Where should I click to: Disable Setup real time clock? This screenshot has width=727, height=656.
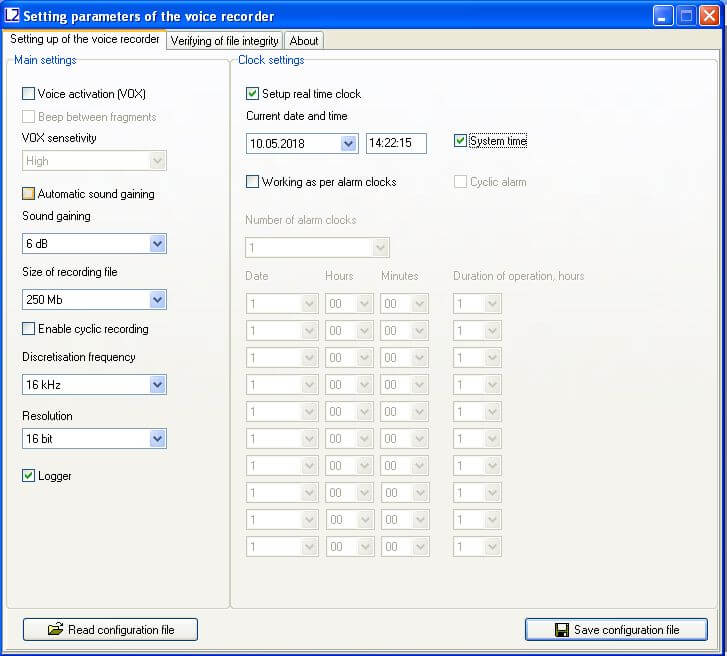click(253, 94)
